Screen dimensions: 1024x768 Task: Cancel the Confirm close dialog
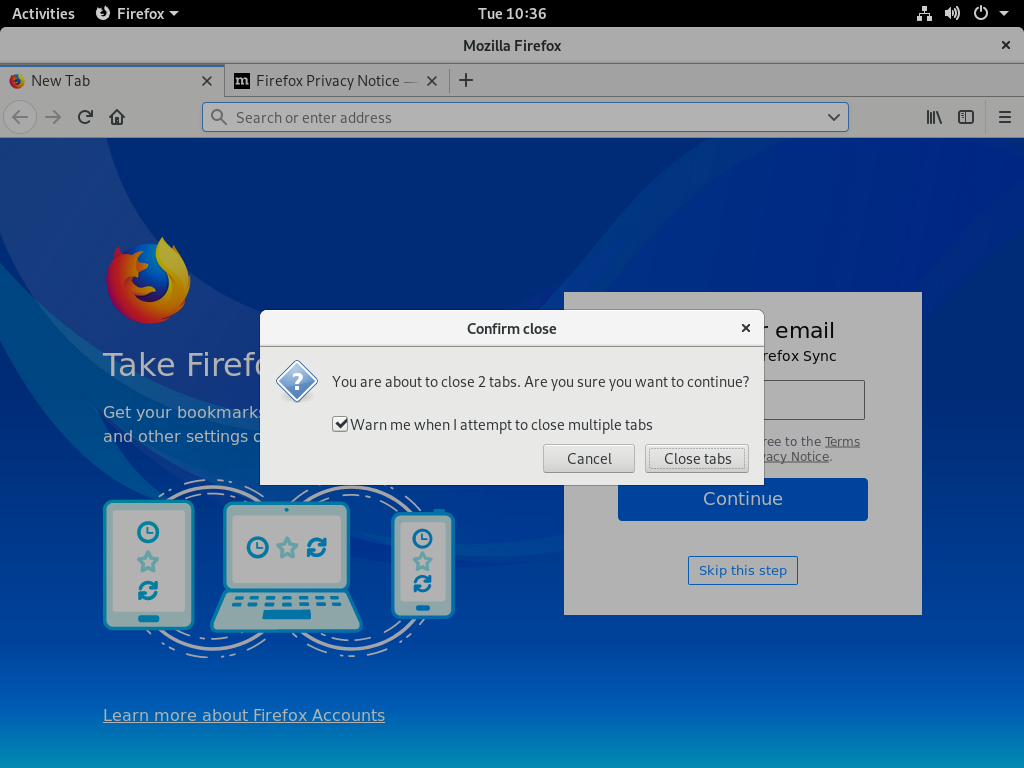tap(589, 458)
